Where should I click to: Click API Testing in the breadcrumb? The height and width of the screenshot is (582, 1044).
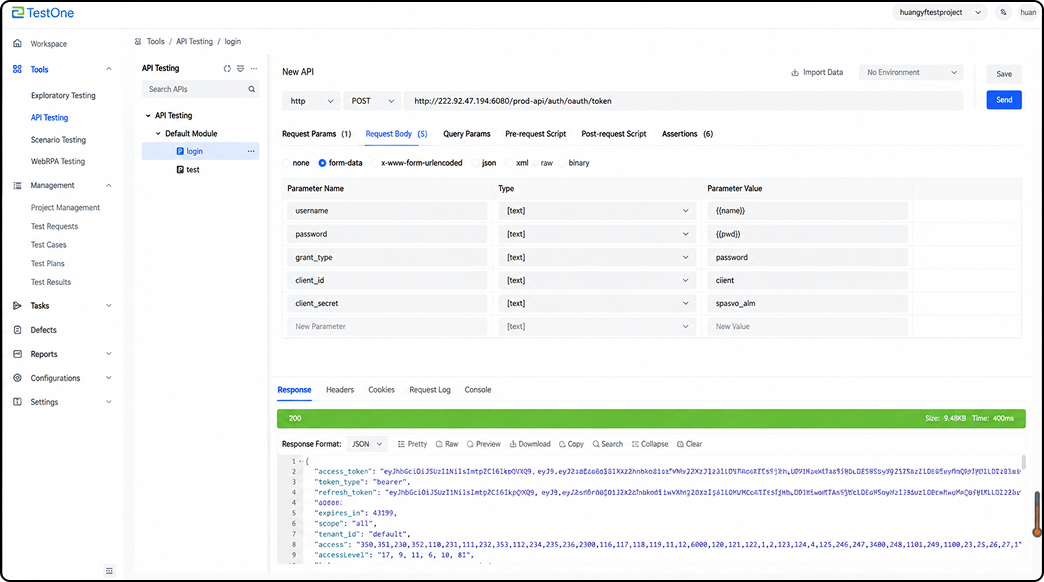point(194,41)
